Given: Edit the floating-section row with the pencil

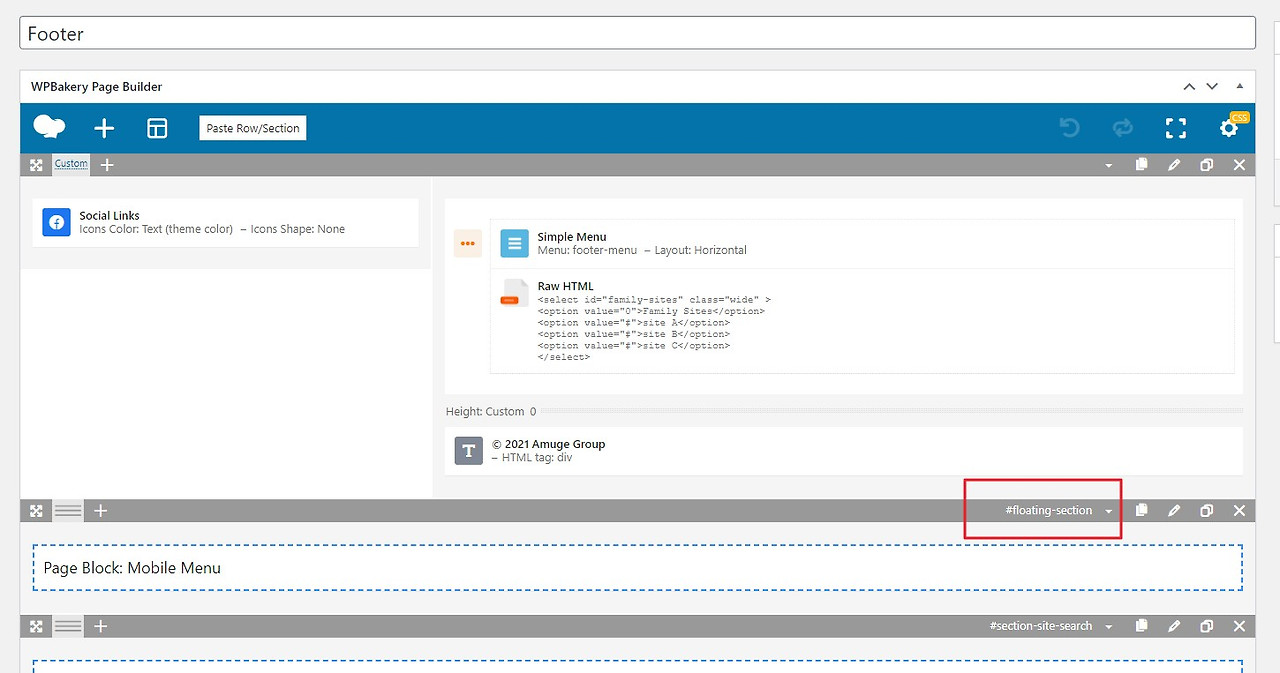Looking at the screenshot, I should pos(1174,511).
